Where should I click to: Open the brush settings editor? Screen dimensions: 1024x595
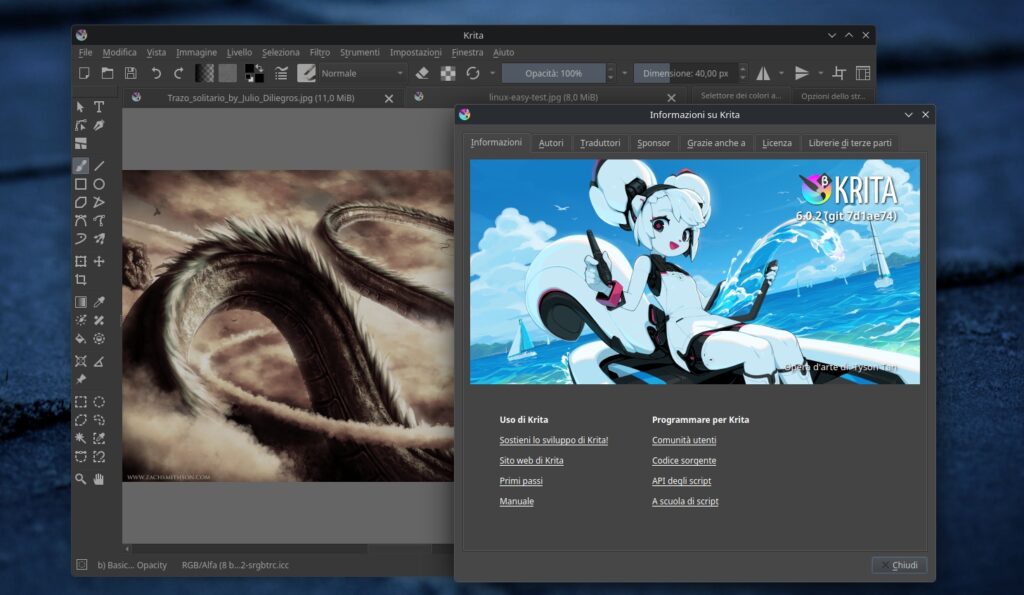(281, 73)
